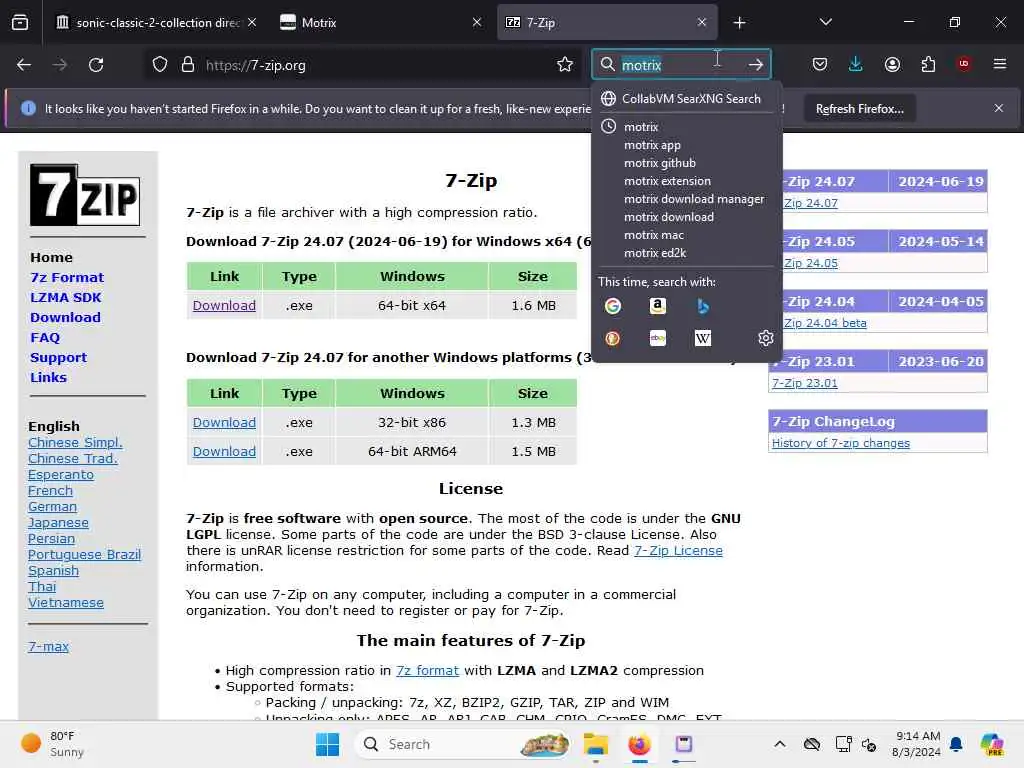Open the taskbar notification bell
The width and height of the screenshot is (1024, 768).
[956, 744]
